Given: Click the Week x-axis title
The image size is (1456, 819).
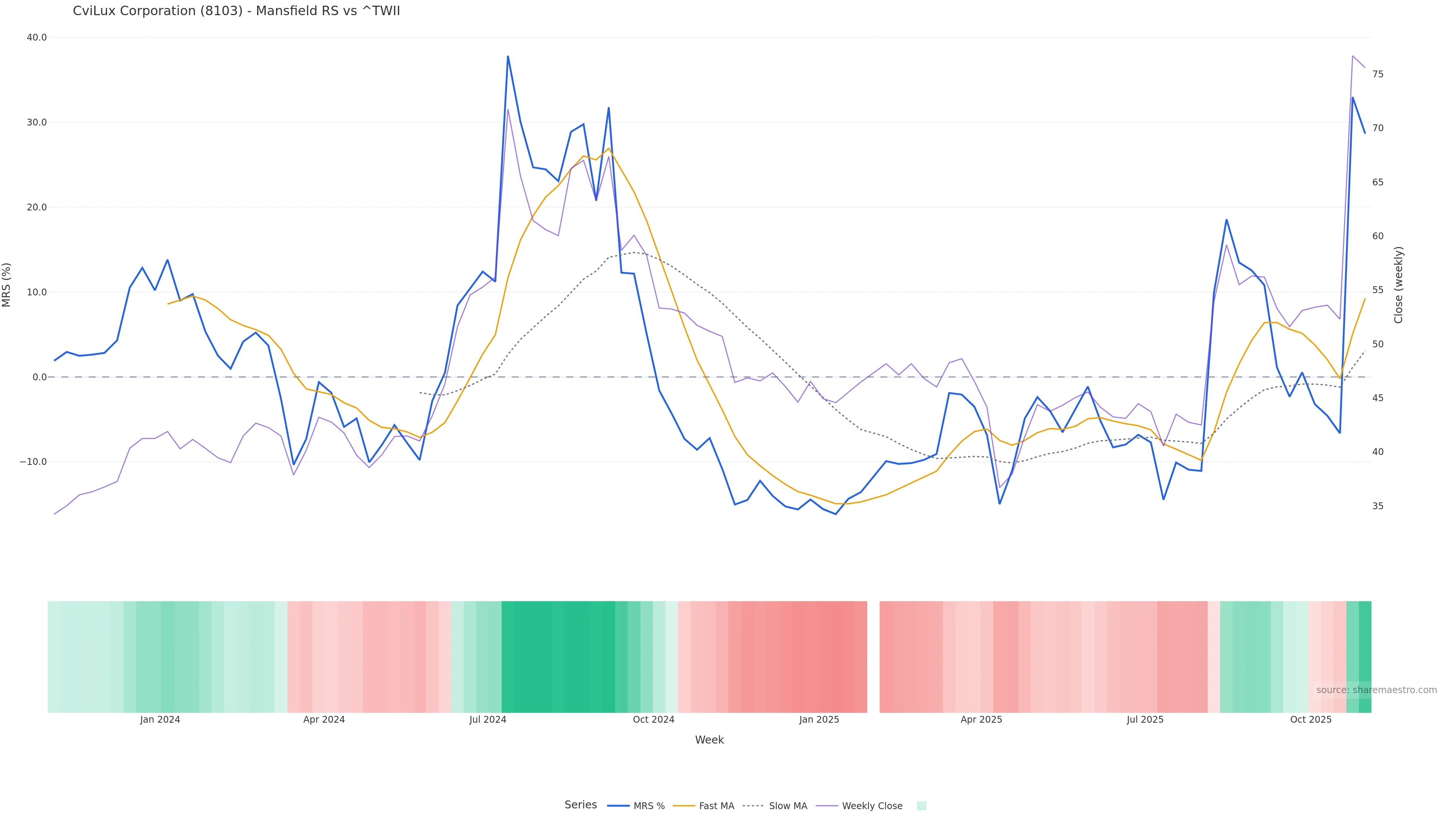Looking at the screenshot, I should [709, 740].
